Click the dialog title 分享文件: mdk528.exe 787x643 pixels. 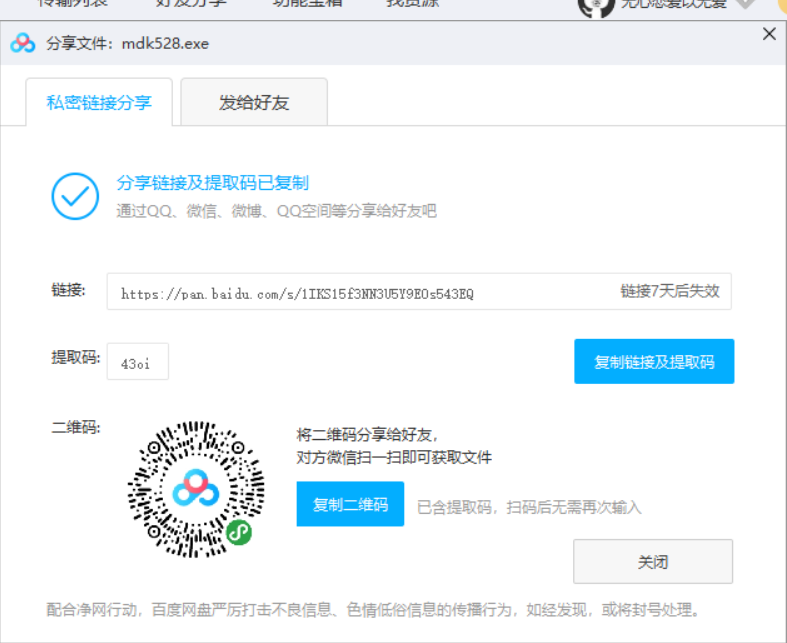point(127,44)
